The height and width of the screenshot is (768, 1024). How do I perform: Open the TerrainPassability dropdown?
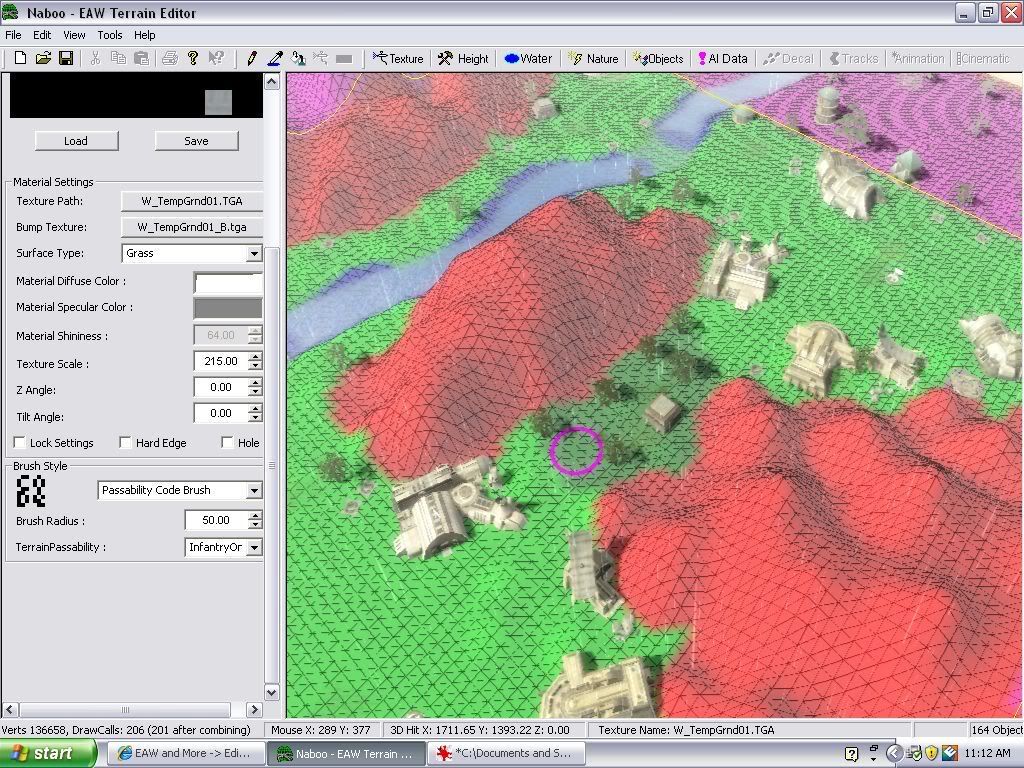254,547
